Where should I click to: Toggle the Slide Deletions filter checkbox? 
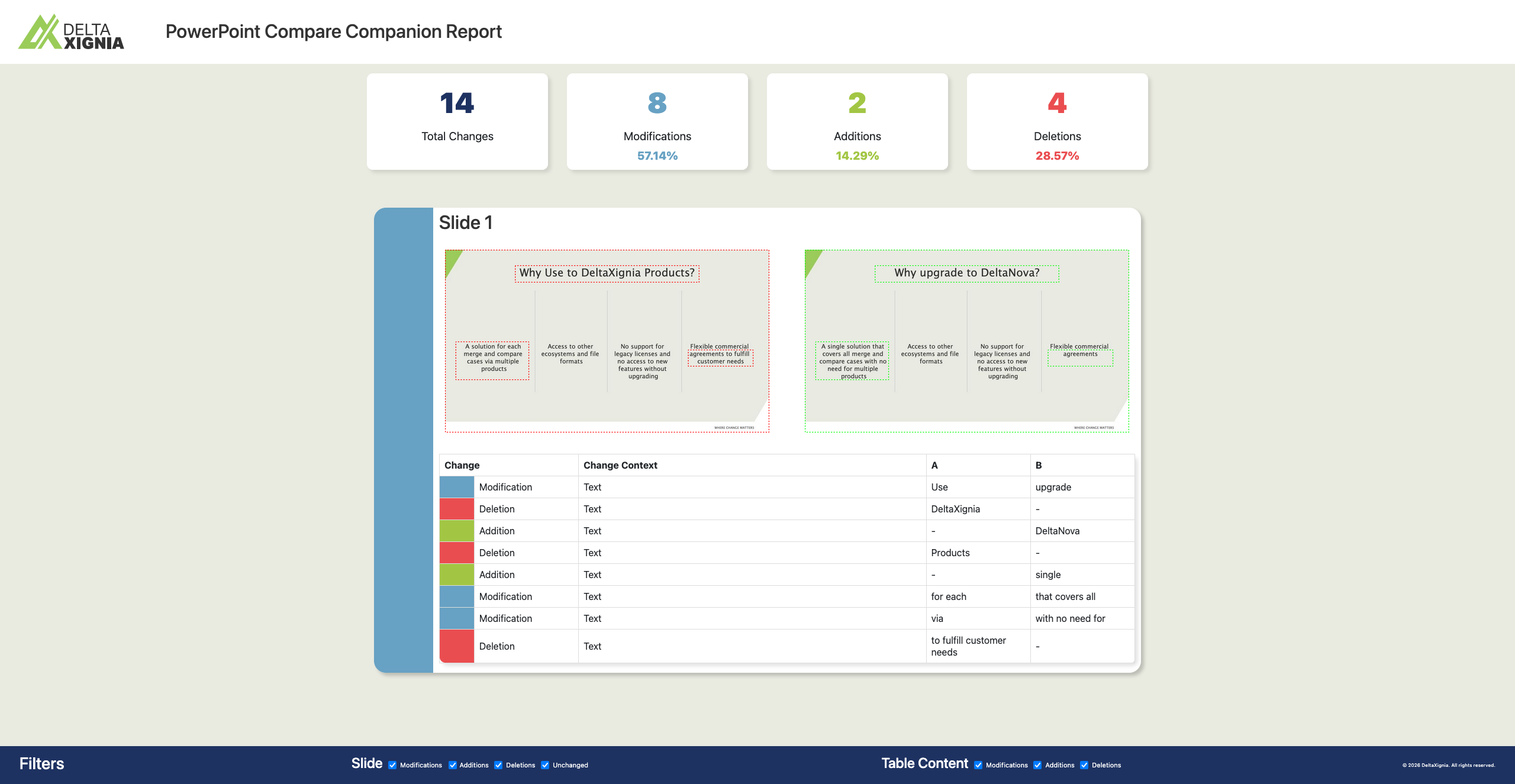click(x=498, y=765)
